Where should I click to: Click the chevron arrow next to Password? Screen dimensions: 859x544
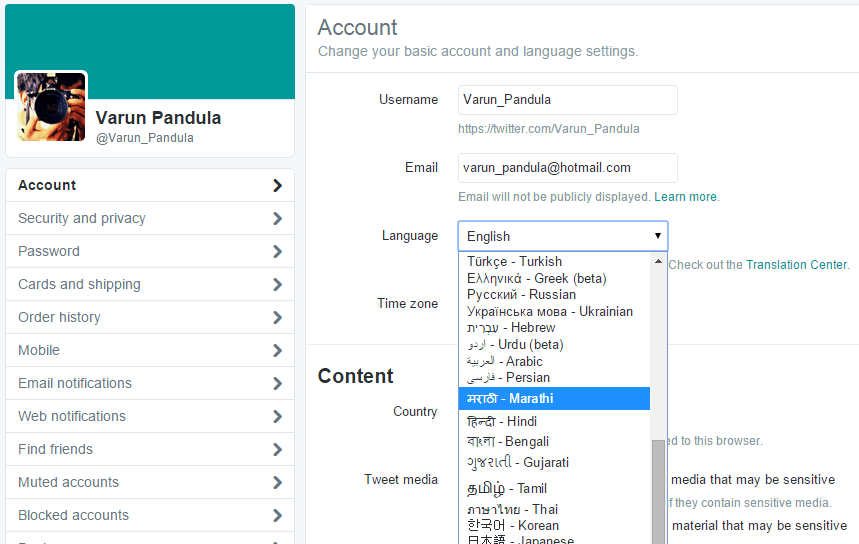pos(277,252)
